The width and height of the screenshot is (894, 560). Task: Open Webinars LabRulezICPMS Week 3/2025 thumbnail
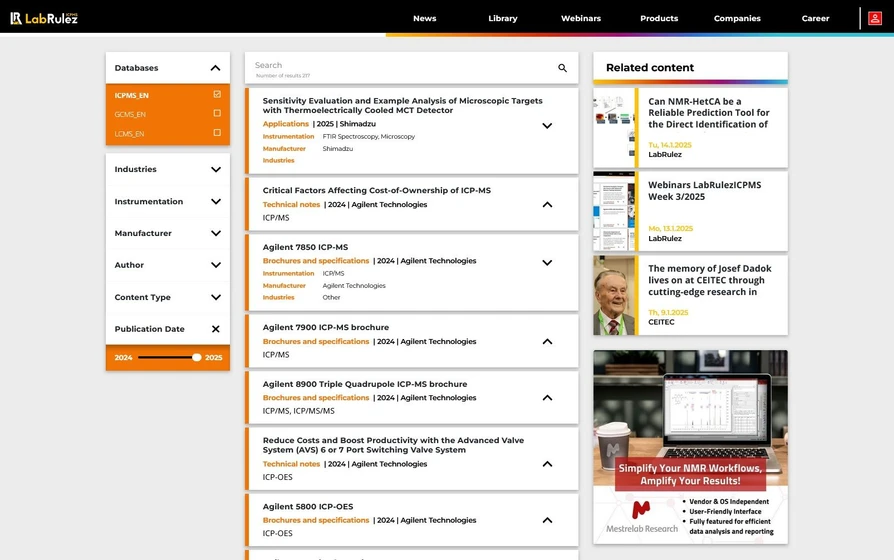click(x=614, y=212)
